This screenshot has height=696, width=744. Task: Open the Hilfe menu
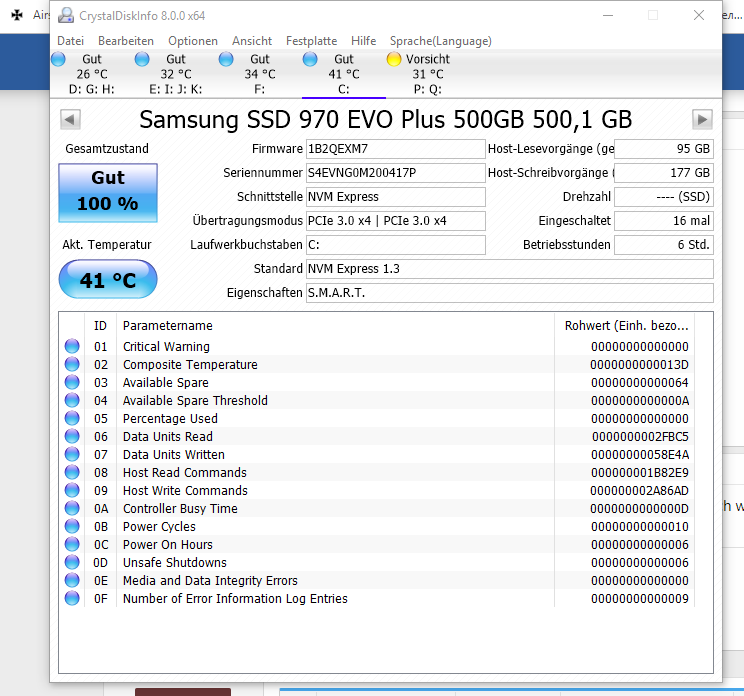pos(363,41)
